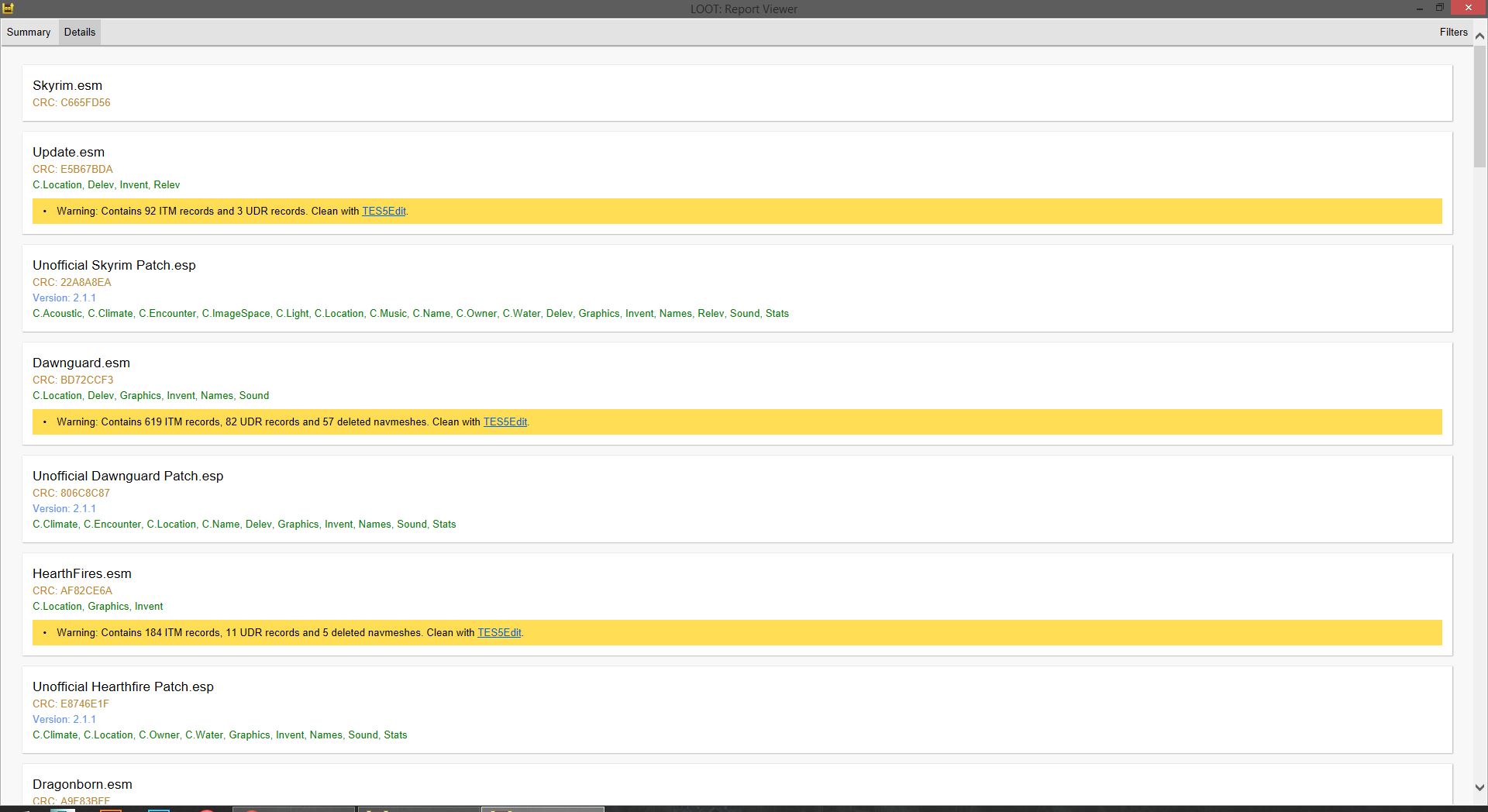Close the LOOT Report Viewer window
The height and width of the screenshot is (812, 1488).
click(x=1469, y=9)
